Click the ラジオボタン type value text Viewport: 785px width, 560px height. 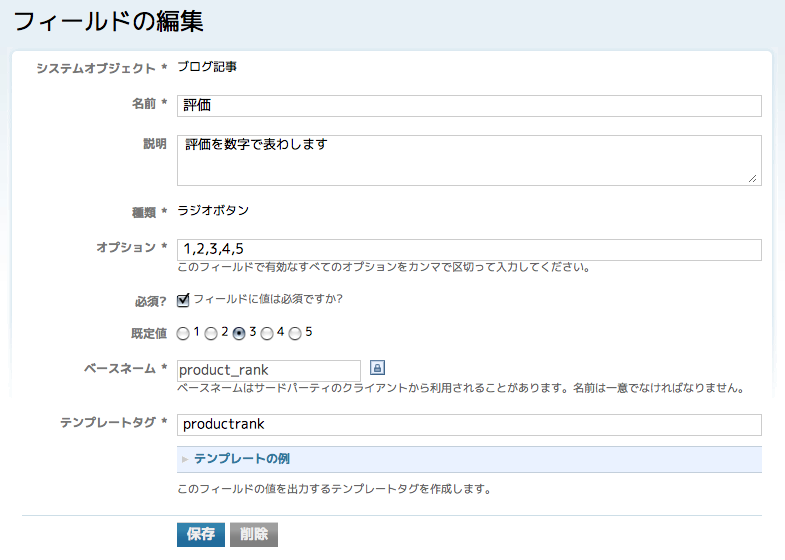(213, 210)
